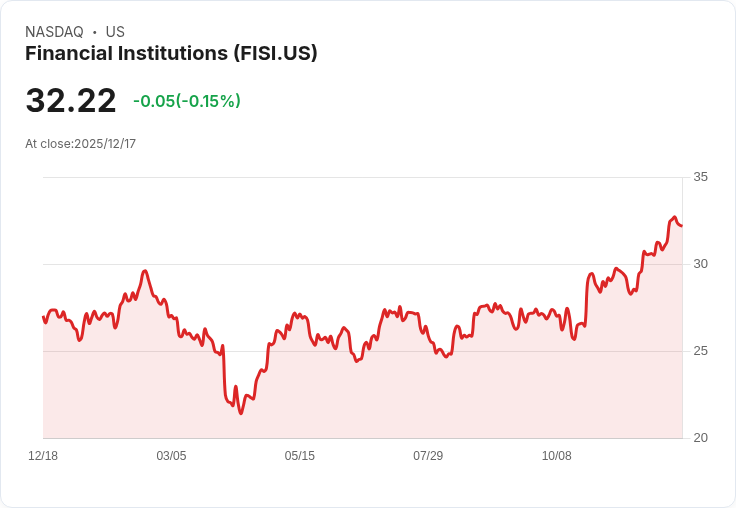Click the chart line's lowest dip near 21.5
The width and height of the screenshot is (736, 508).
pyautogui.click(x=241, y=413)
